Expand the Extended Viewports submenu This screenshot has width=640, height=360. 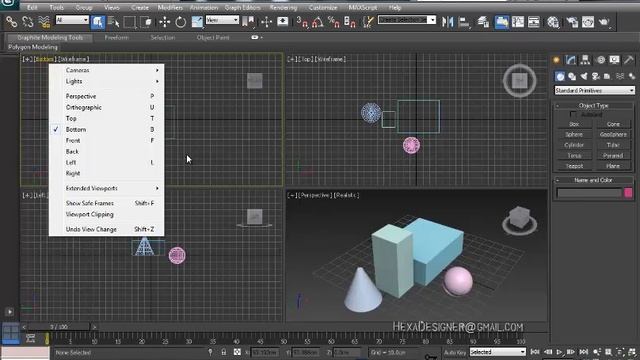click(107, 188)
